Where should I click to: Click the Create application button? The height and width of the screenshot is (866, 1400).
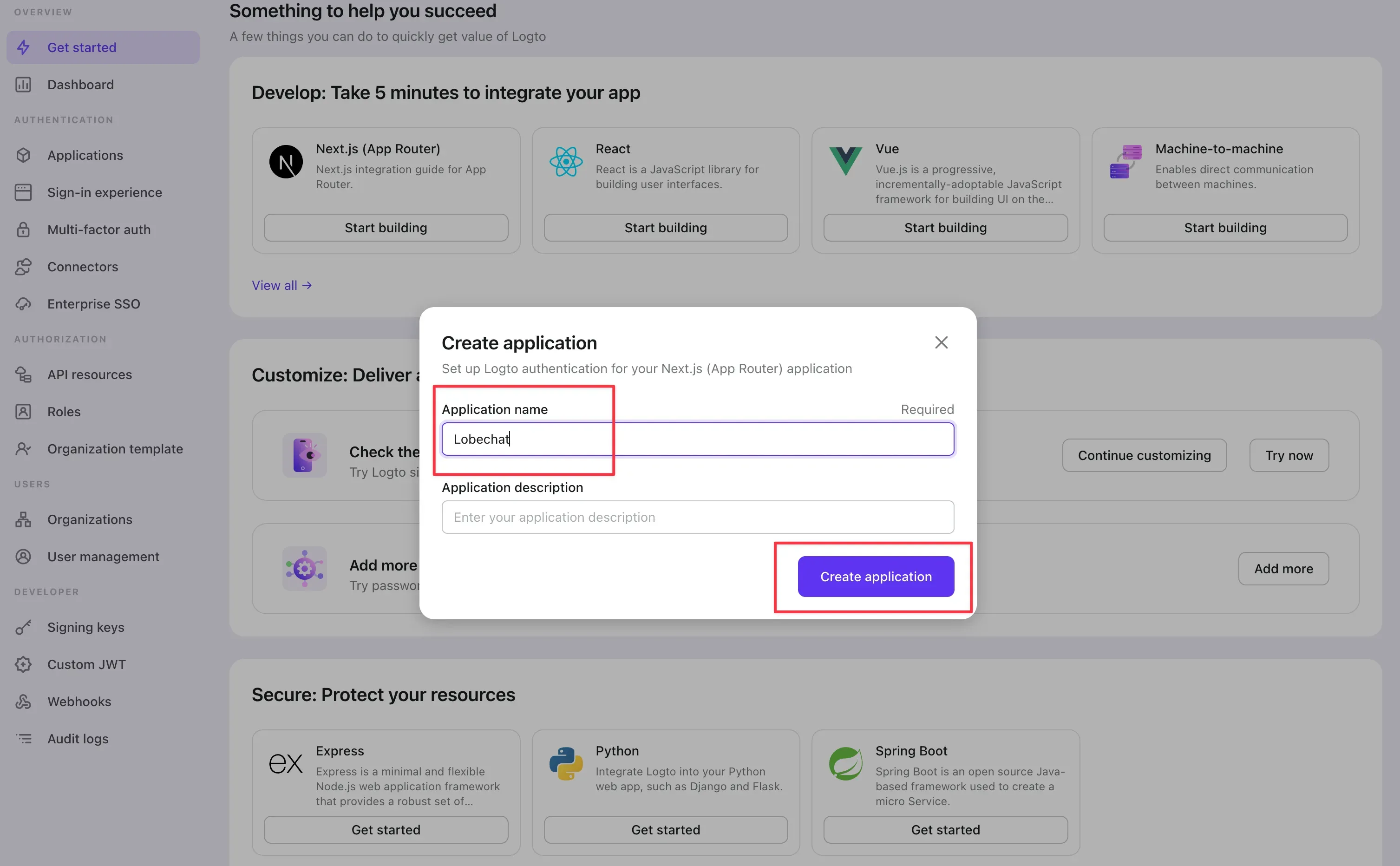tap(876, 577)
